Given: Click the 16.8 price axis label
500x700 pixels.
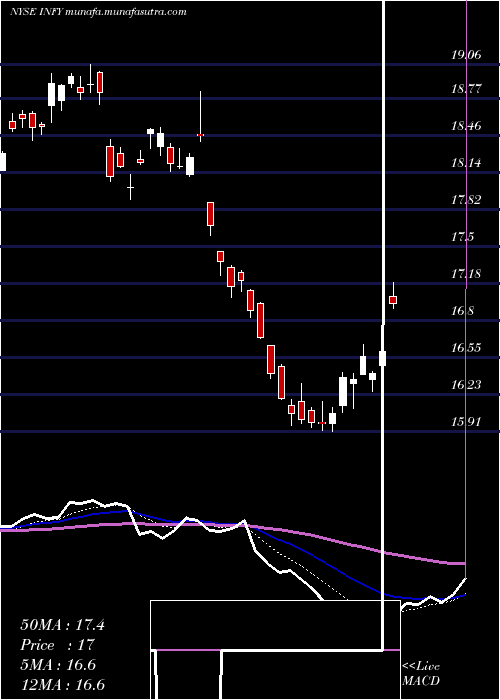Looking at the screenshot, I should tap(462, 311).
